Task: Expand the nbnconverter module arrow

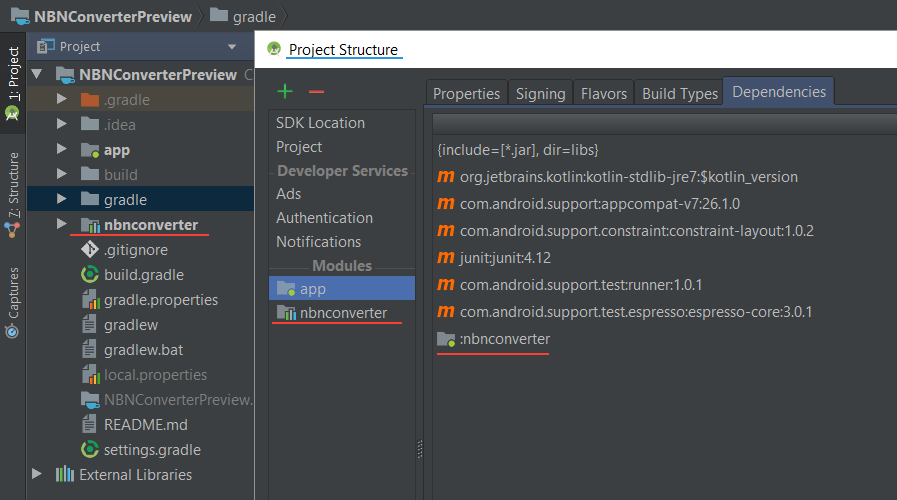Action: click(62, 224)
